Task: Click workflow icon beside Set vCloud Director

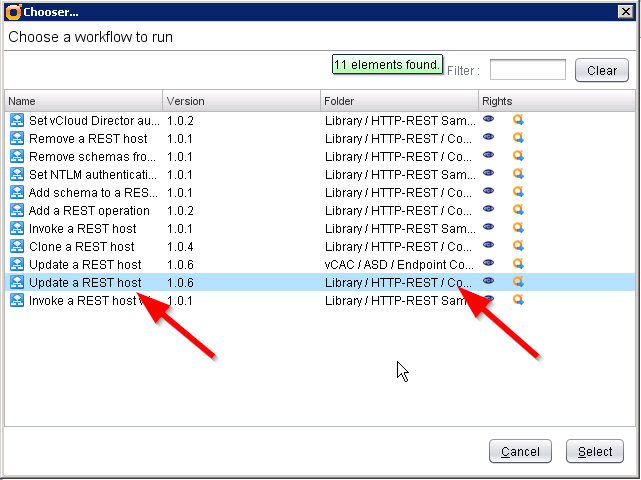Action: click(x=16, y=120)
